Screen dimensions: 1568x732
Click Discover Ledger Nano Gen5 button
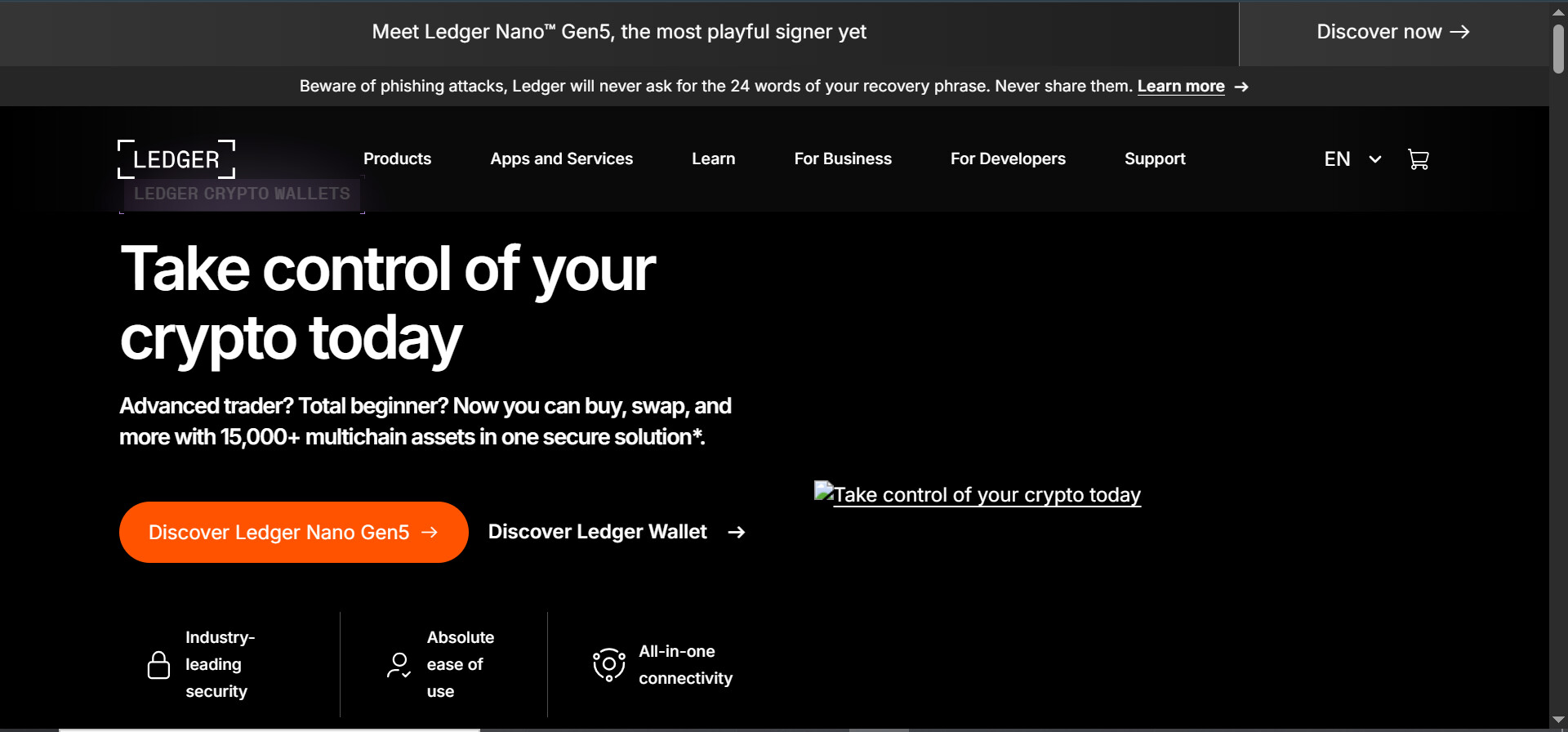tap(294, 533)
